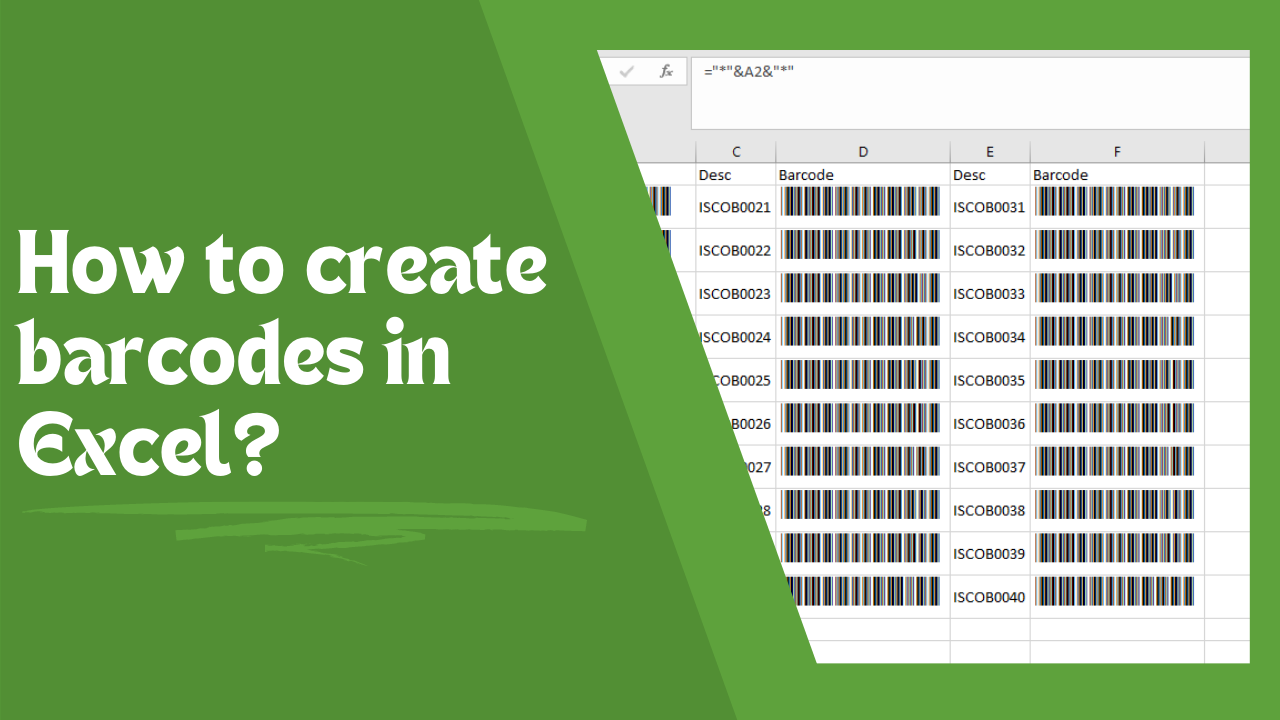Select column C header
This screenshot has height=720, width=1280.
(736, 152)
